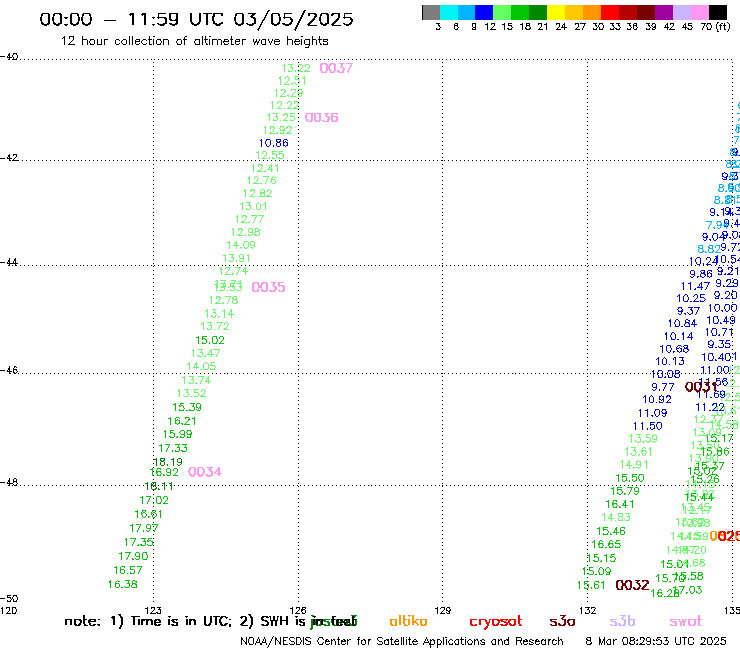This screenshot has height=650, width=740.
Task: Click pass label 0037
Action: [336, 68]
